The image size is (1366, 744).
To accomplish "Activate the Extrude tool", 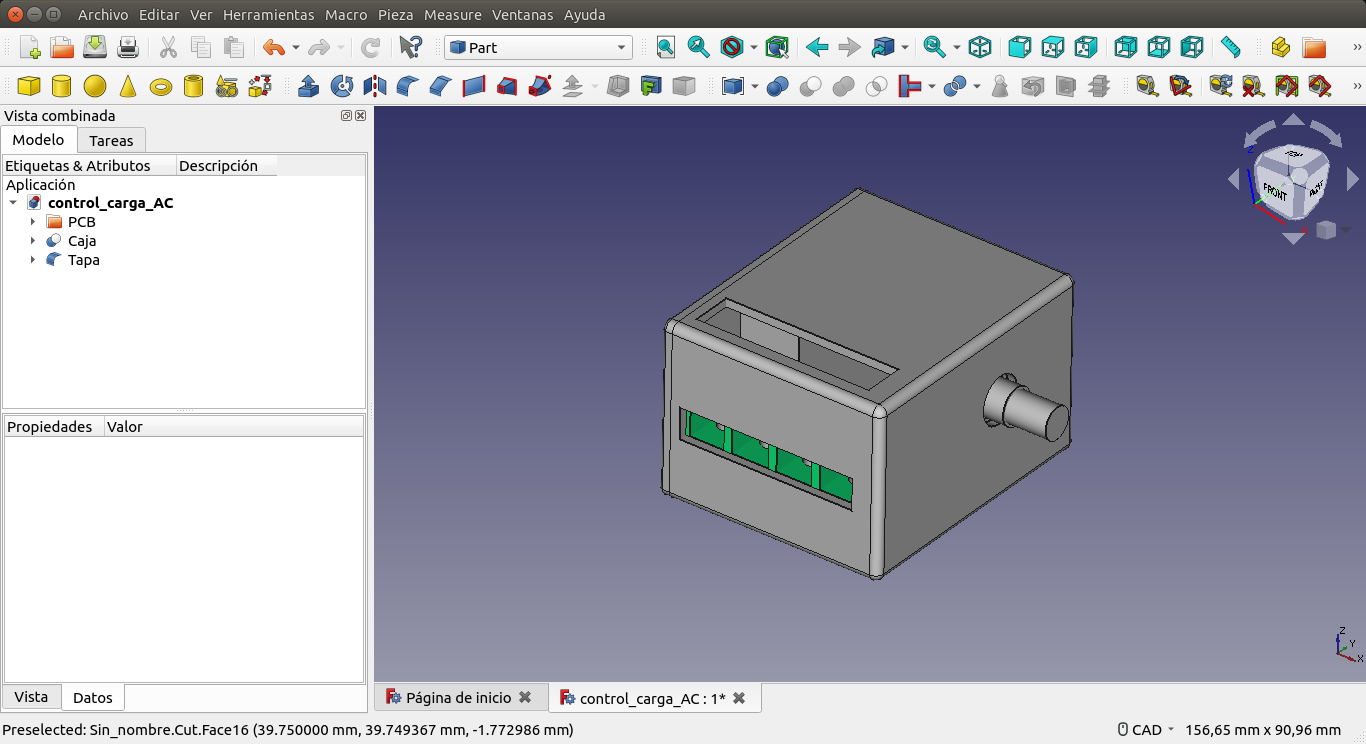I will (x=309, y=87).
